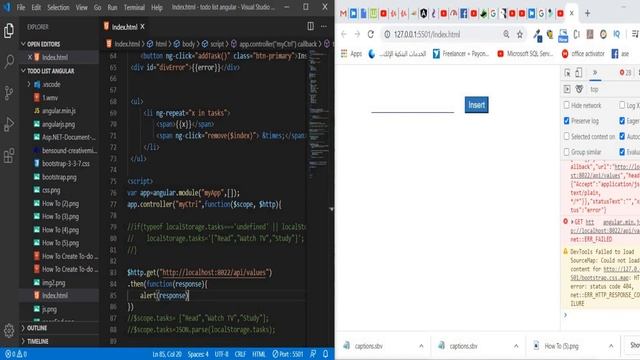This screenshot has height=360, width=640.
Task: Expand the GET error entry in console
Action: coord(572,222)
